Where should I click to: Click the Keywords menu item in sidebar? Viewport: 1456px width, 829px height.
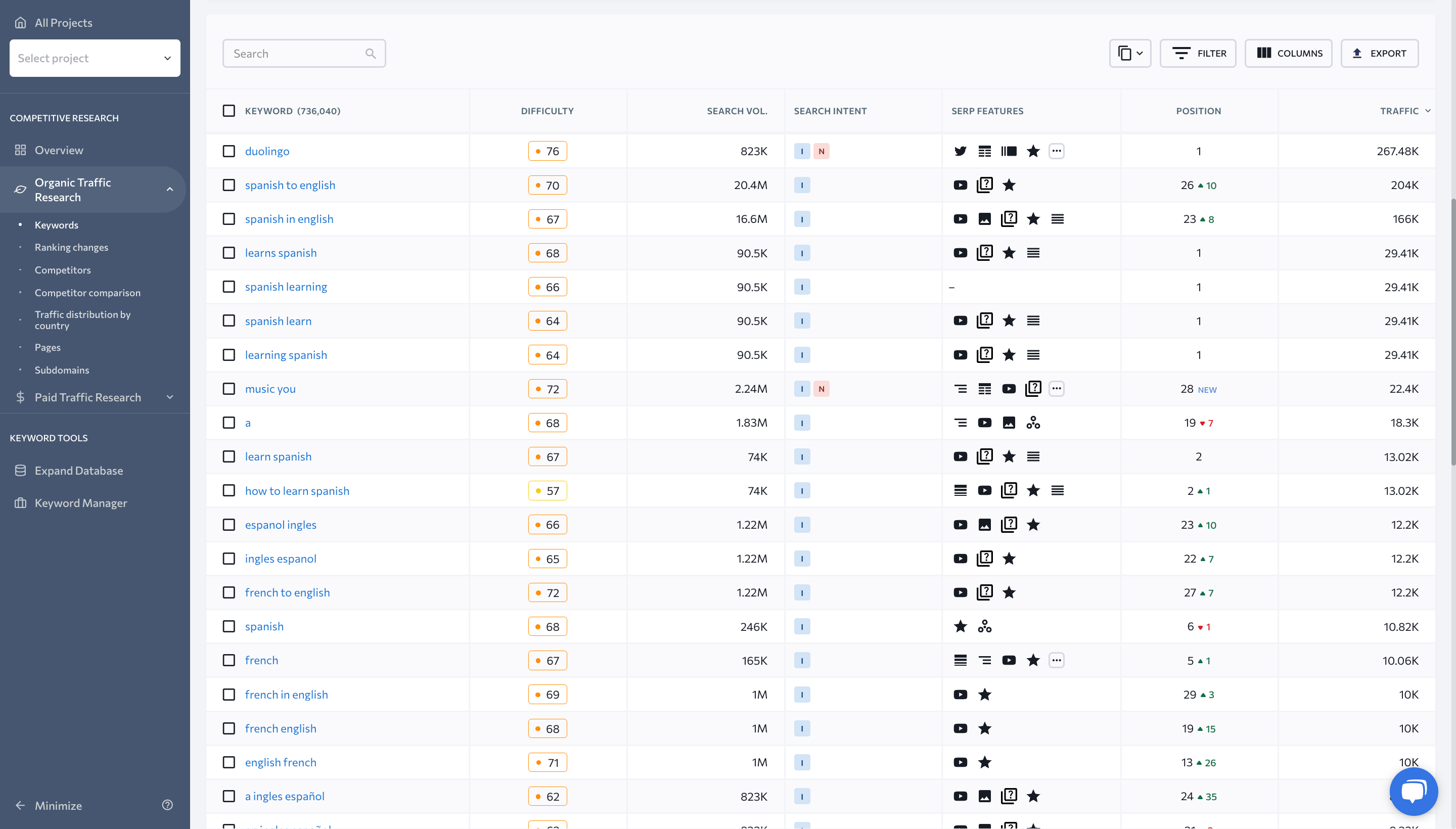[x=56, y=224]
